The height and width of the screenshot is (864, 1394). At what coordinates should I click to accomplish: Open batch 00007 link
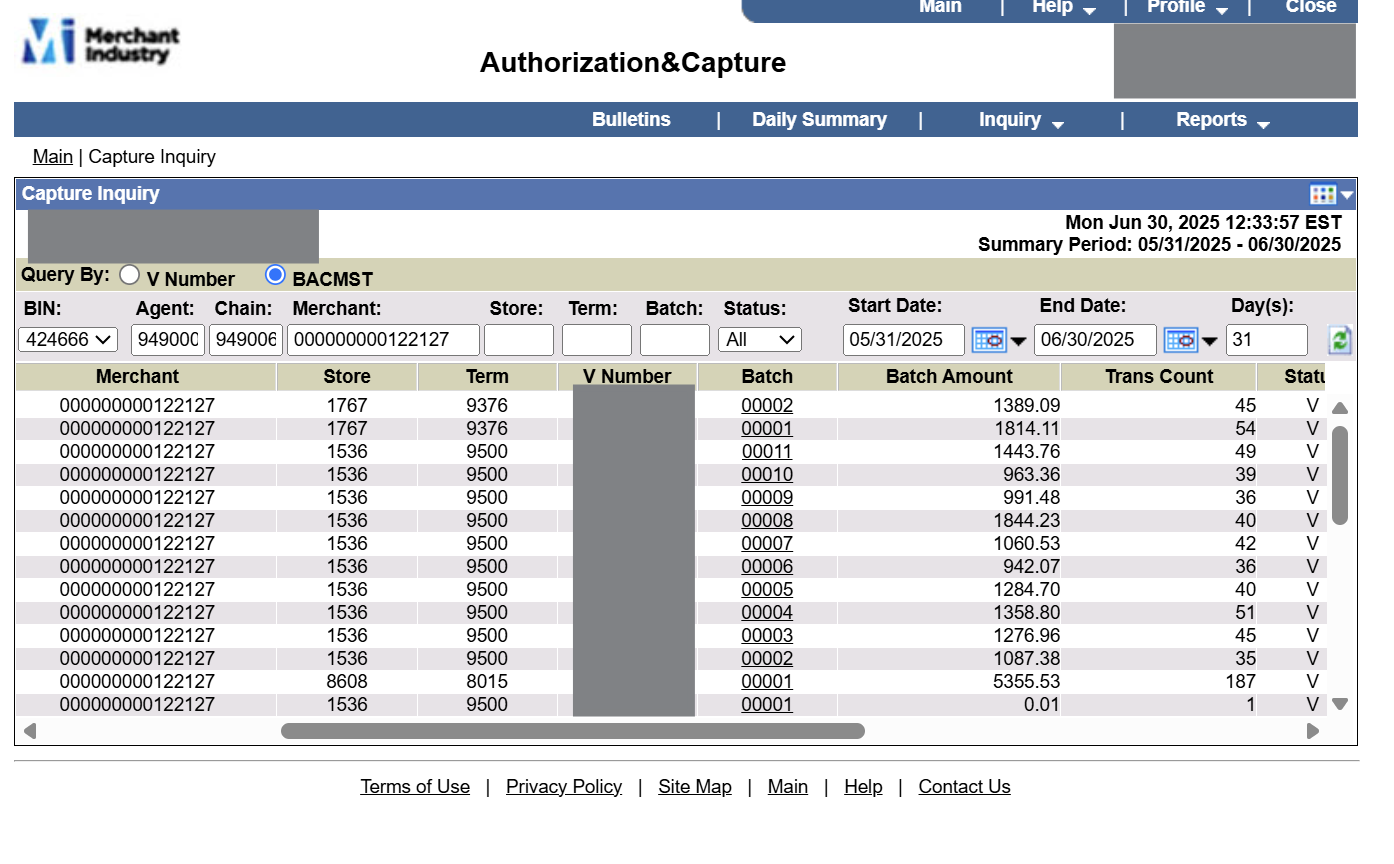pyautogui.click(x=767, y=544)
